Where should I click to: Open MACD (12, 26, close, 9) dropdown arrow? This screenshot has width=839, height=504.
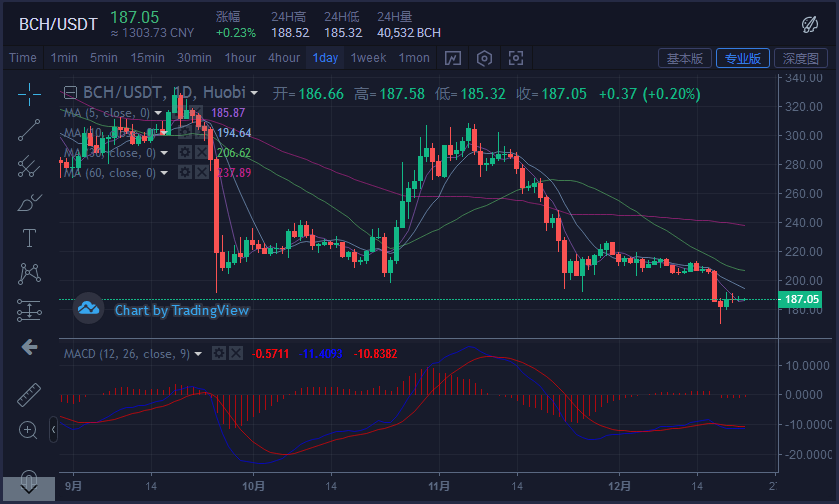coord(199,354)
